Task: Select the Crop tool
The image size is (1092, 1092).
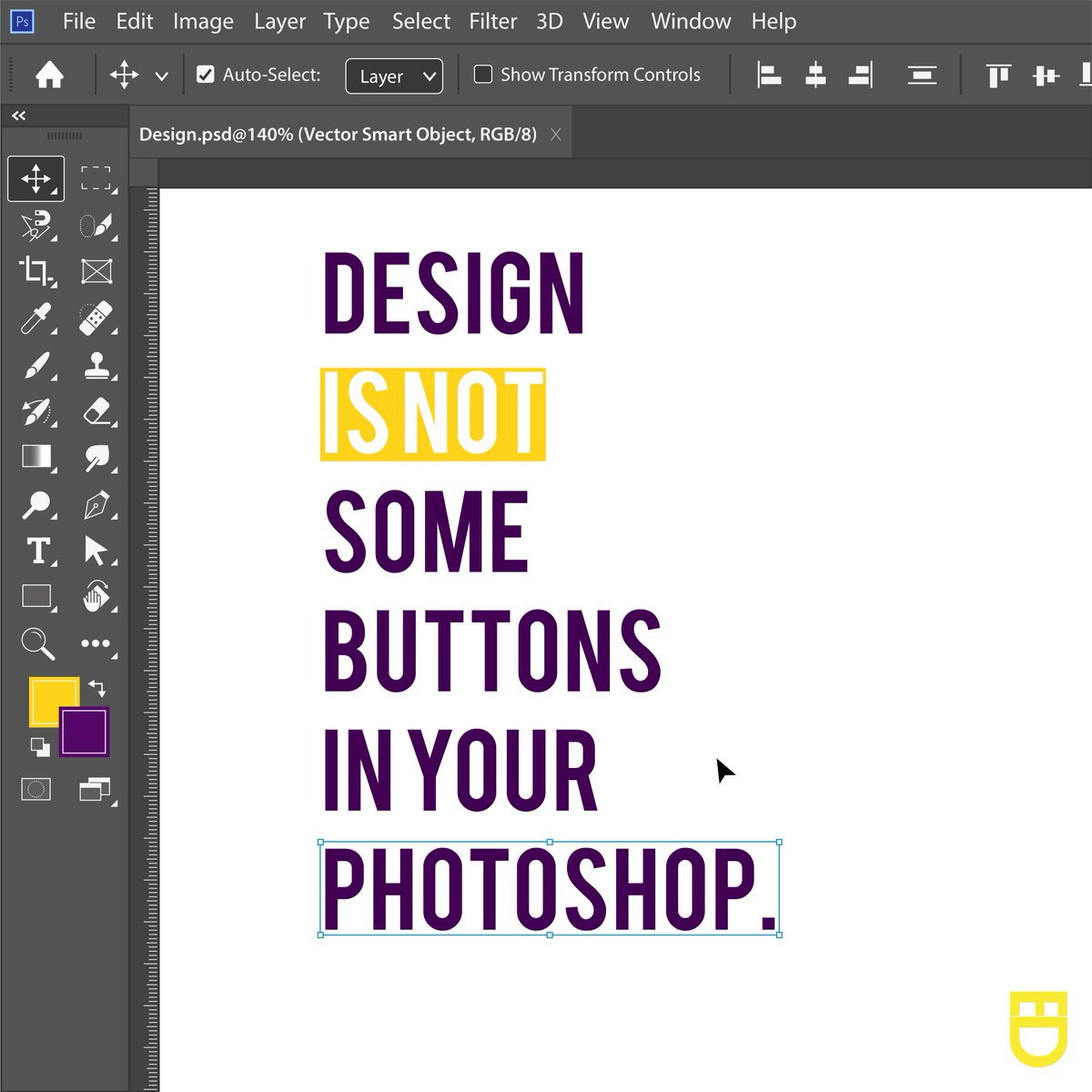Action: [x=36, y=271]
